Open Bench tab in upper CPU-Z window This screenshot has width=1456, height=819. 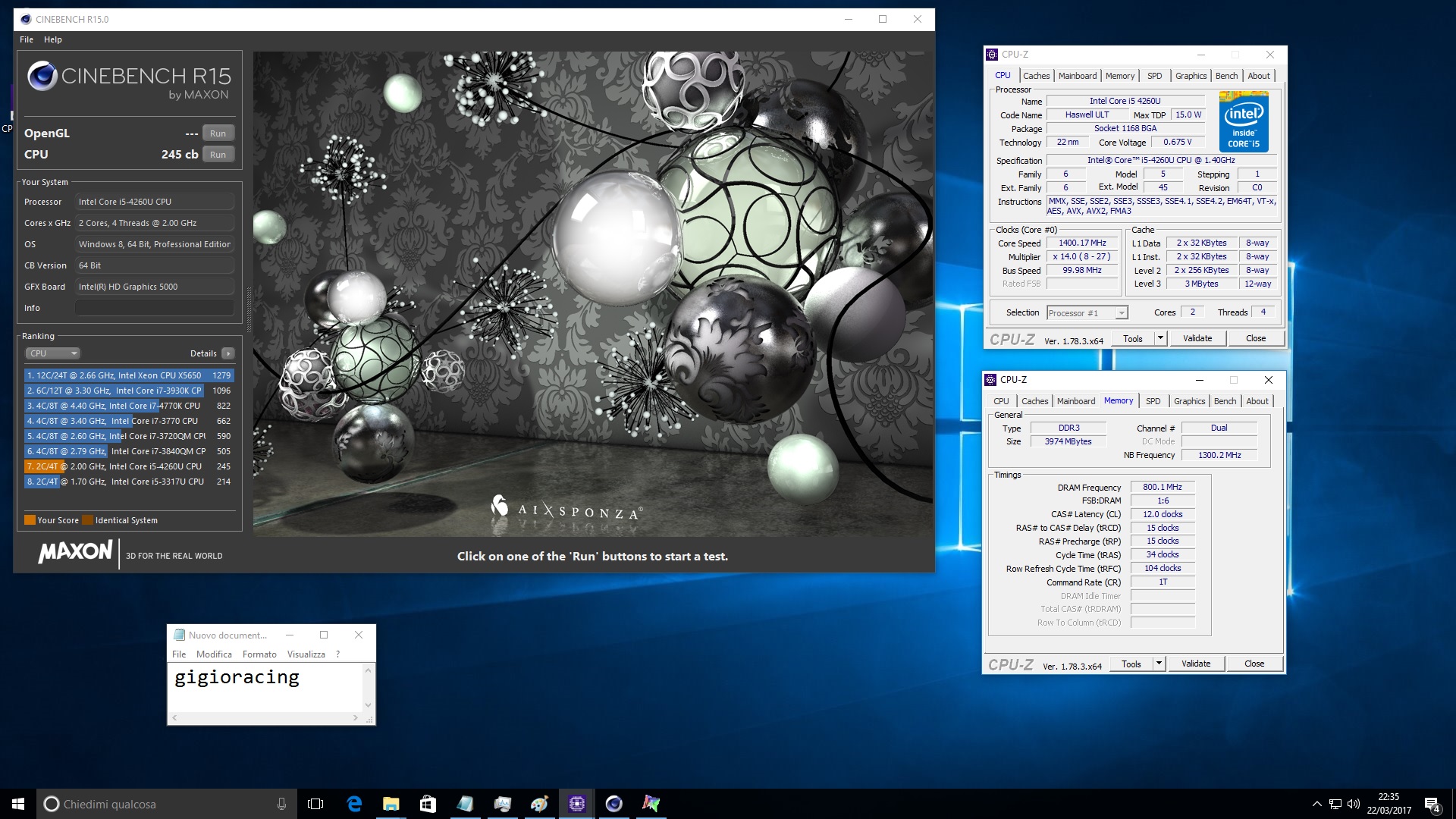click(1226, 76)
